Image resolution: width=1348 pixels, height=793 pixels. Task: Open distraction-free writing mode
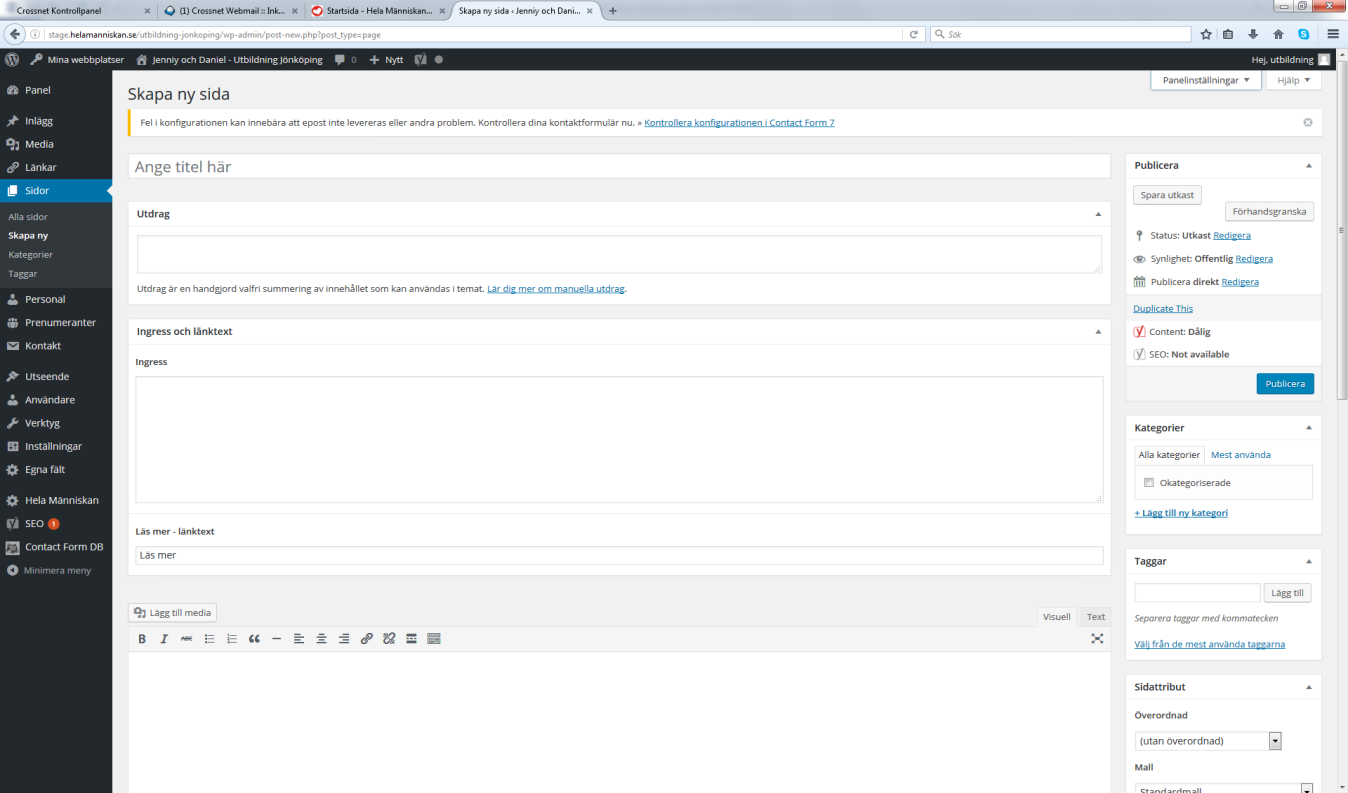(x=1097, y=638)
